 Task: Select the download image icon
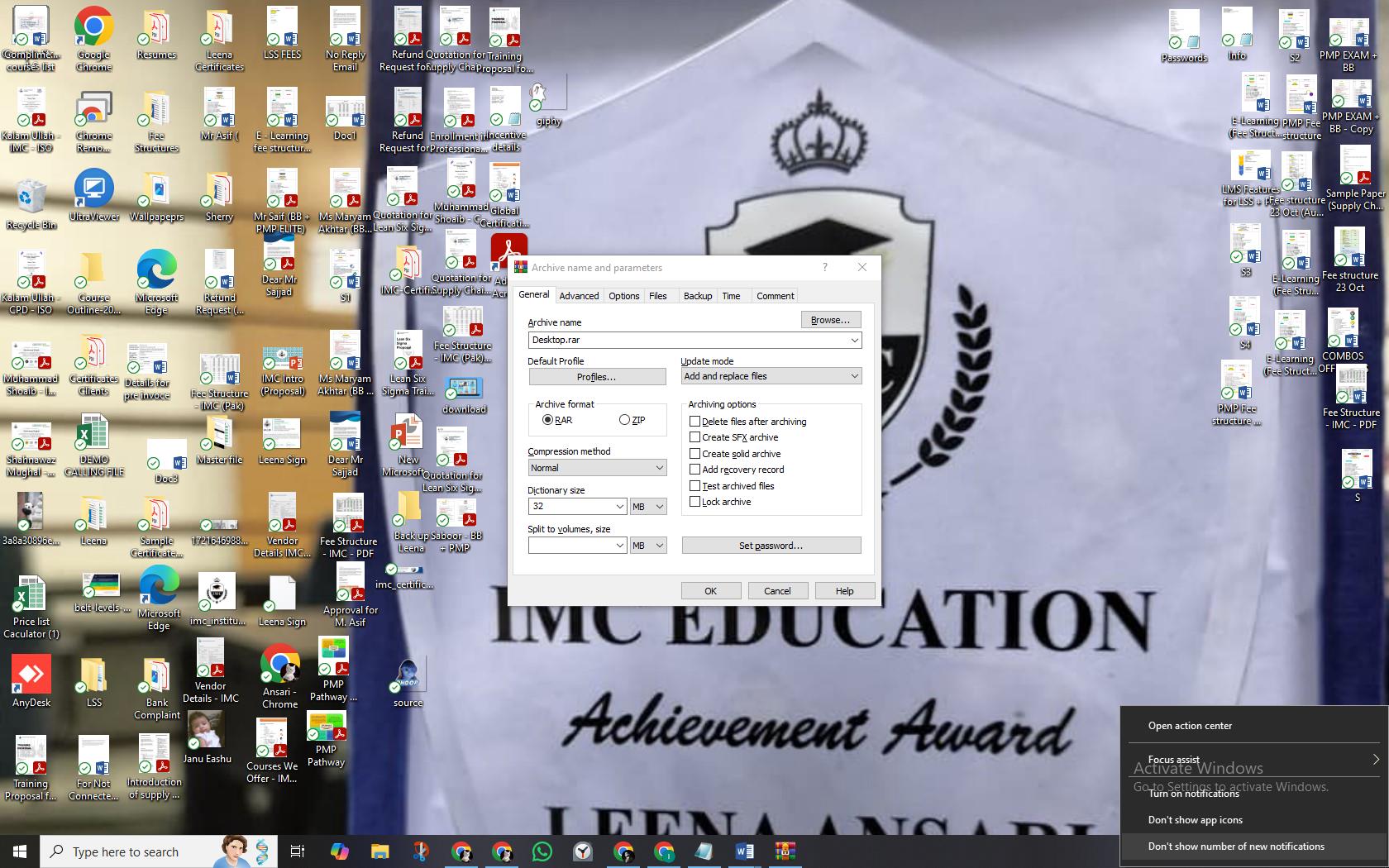[464, 395]
